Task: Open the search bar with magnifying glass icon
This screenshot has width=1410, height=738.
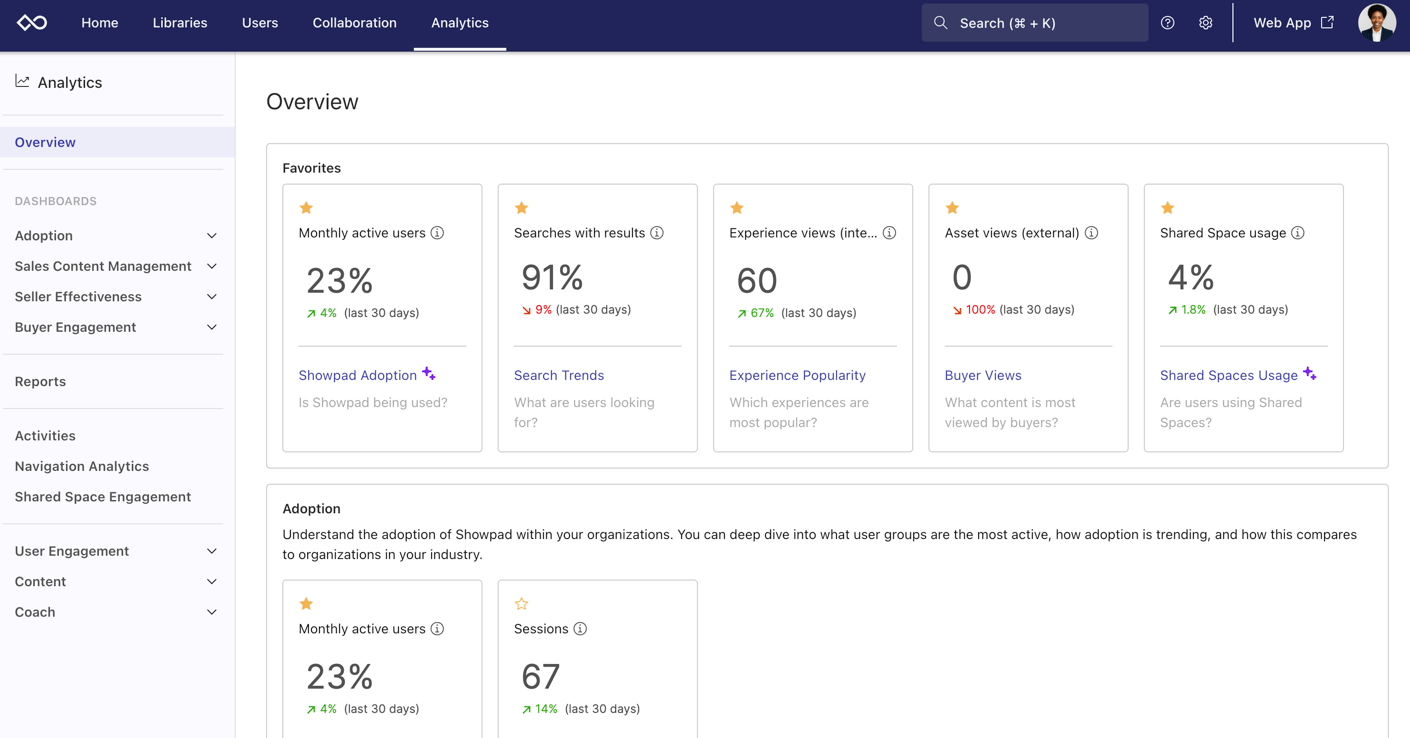Action: point(1034,22)
